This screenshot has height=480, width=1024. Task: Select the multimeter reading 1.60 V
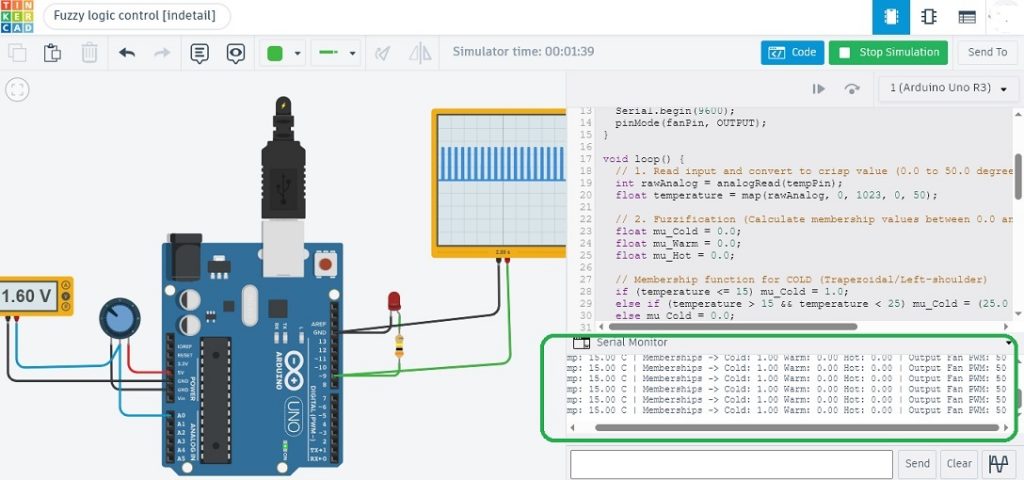27,296
